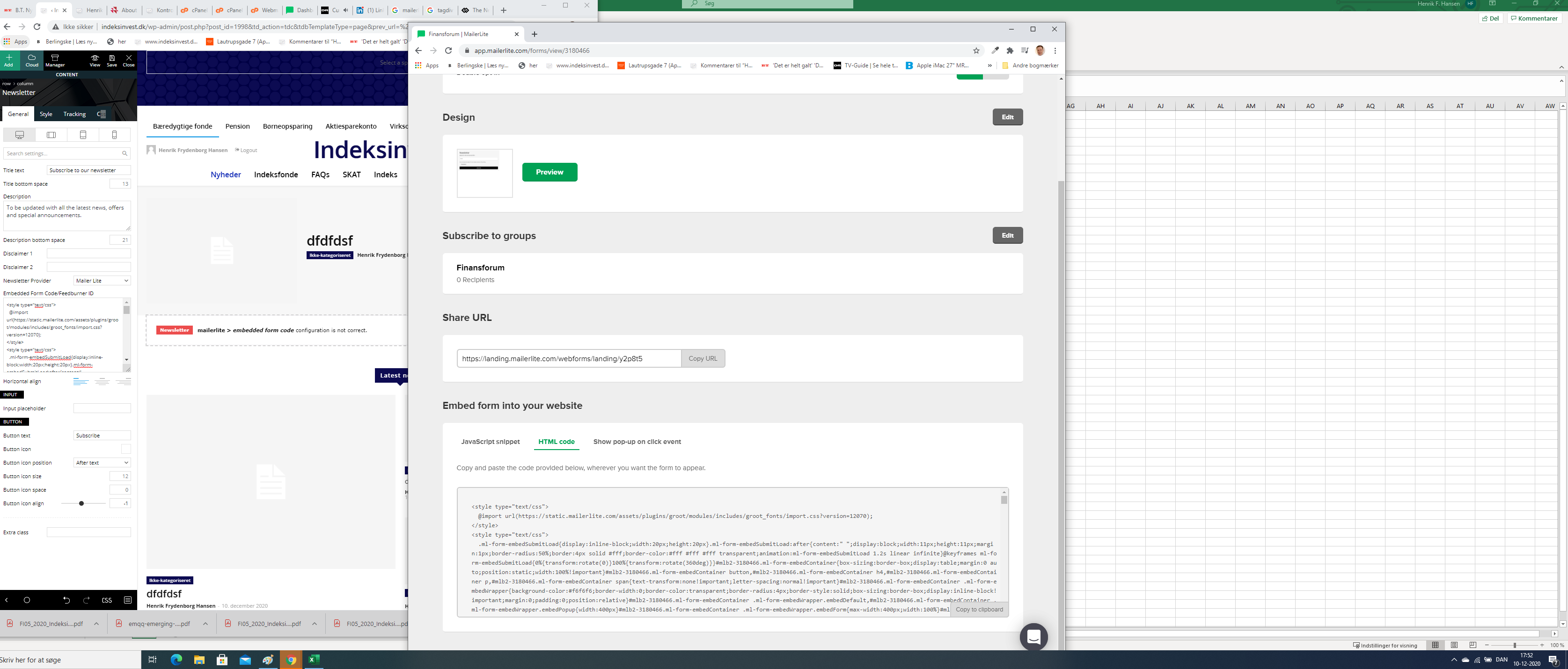The image size is (1568, 669).
Task: Open Chrome extensions puzzle icon
Action: tap(1010, 51)
